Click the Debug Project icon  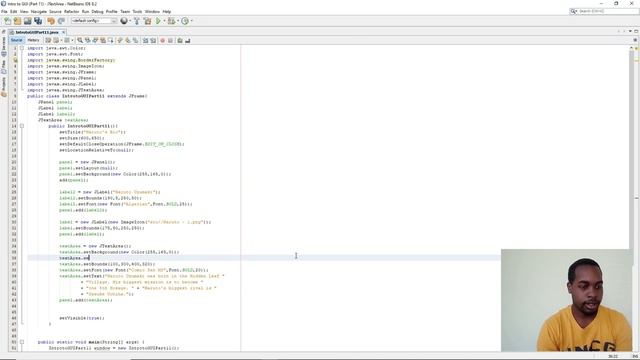pos(171,21)
